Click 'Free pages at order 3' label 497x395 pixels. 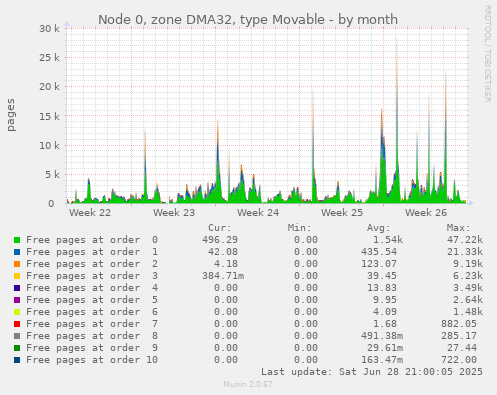point(92,276)
